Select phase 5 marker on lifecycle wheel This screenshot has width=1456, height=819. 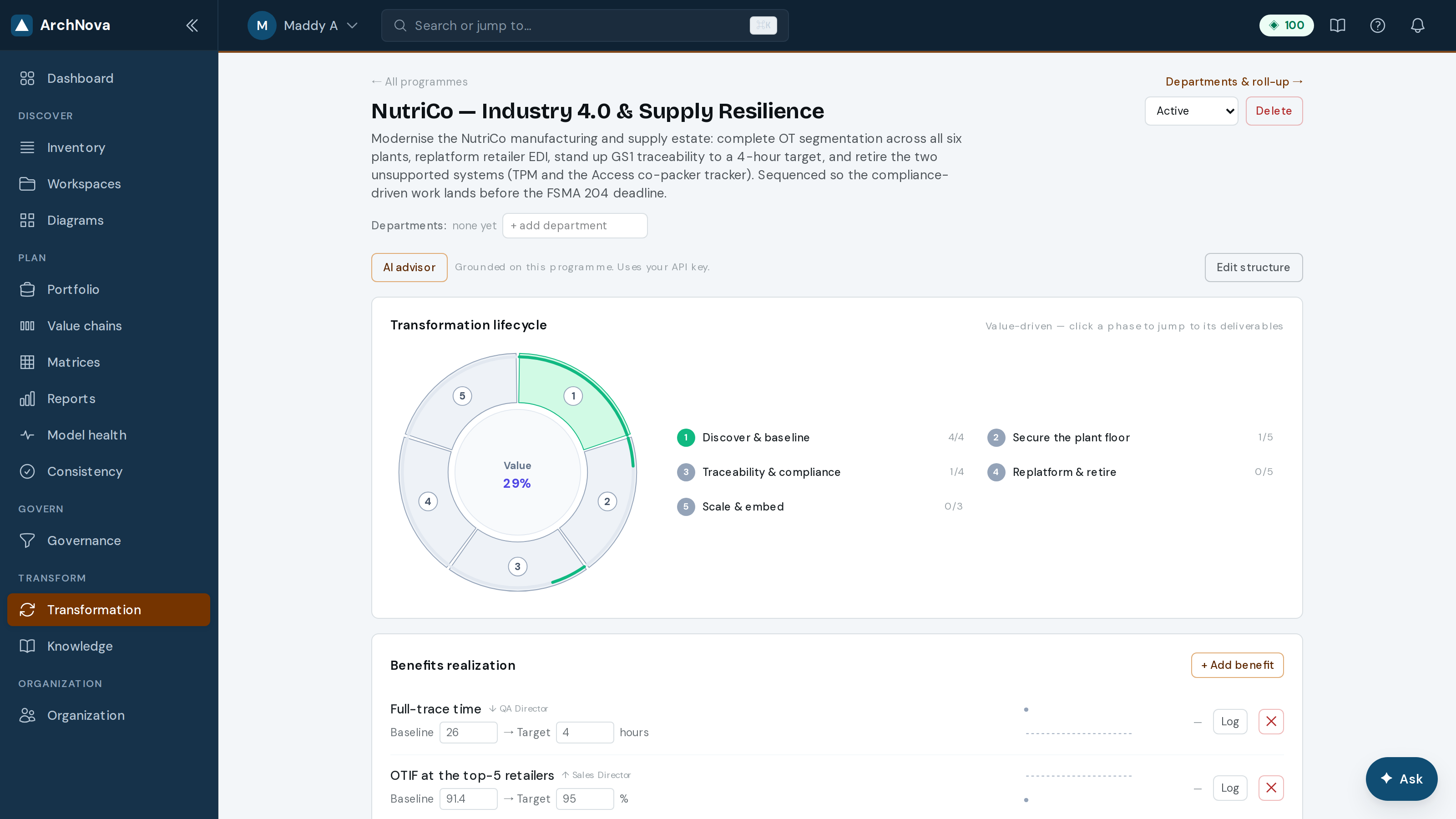[x=462, y=396]
